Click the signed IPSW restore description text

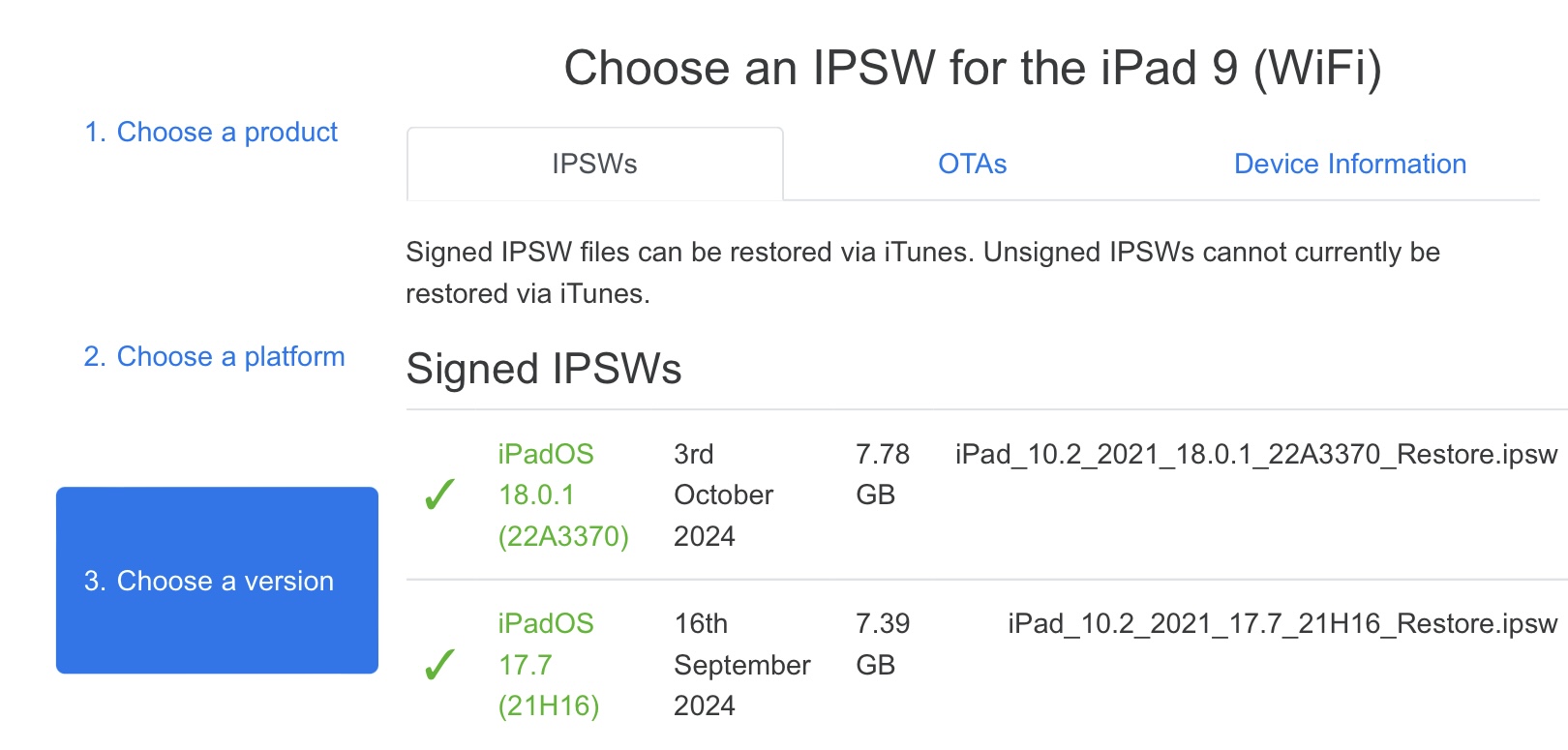[922, 272]
